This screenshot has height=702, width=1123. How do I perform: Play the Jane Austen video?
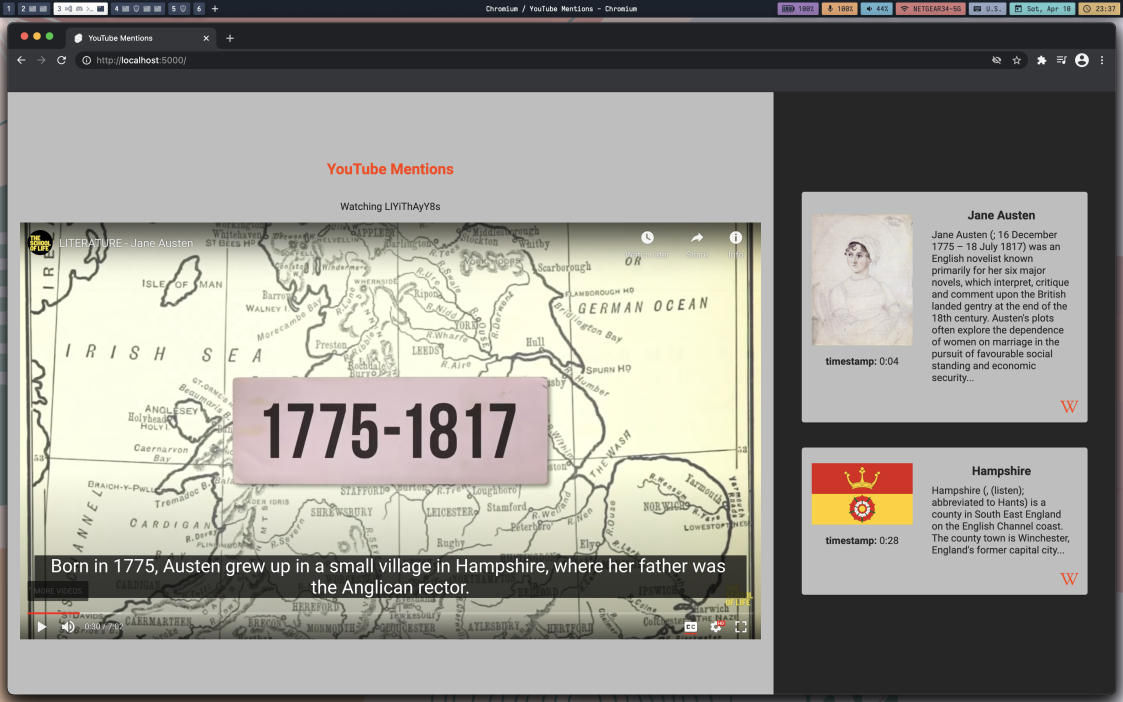click(x=42, y=627)
